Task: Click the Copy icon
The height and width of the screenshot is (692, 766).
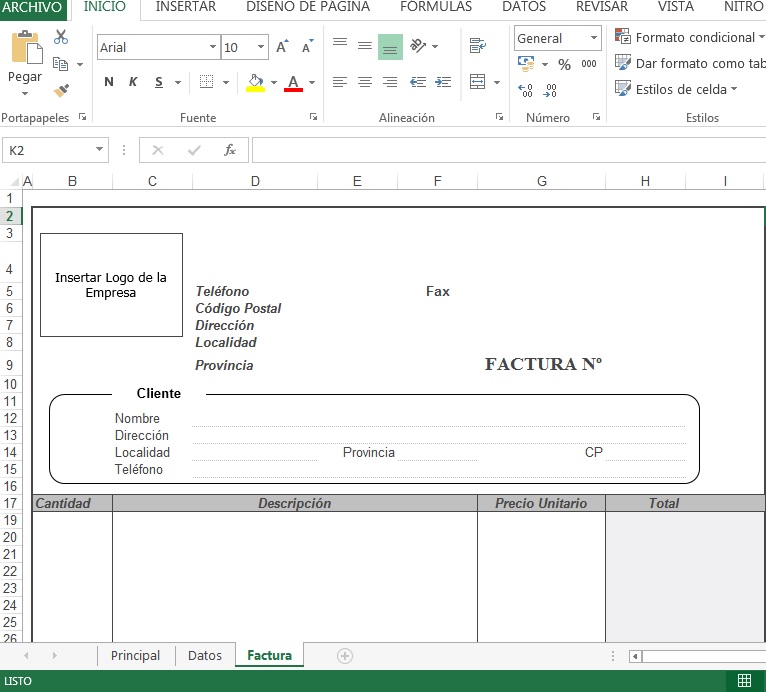Action: coord(60,64)
